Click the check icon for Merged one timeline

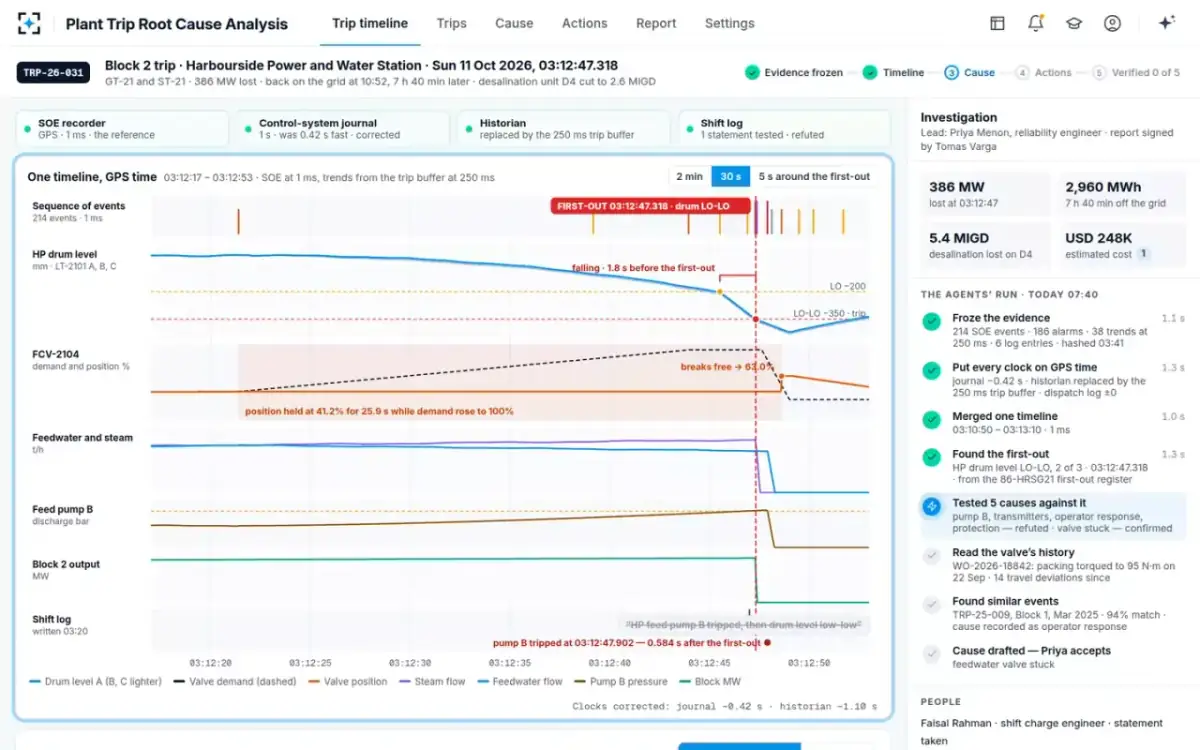tap(932, 420)
